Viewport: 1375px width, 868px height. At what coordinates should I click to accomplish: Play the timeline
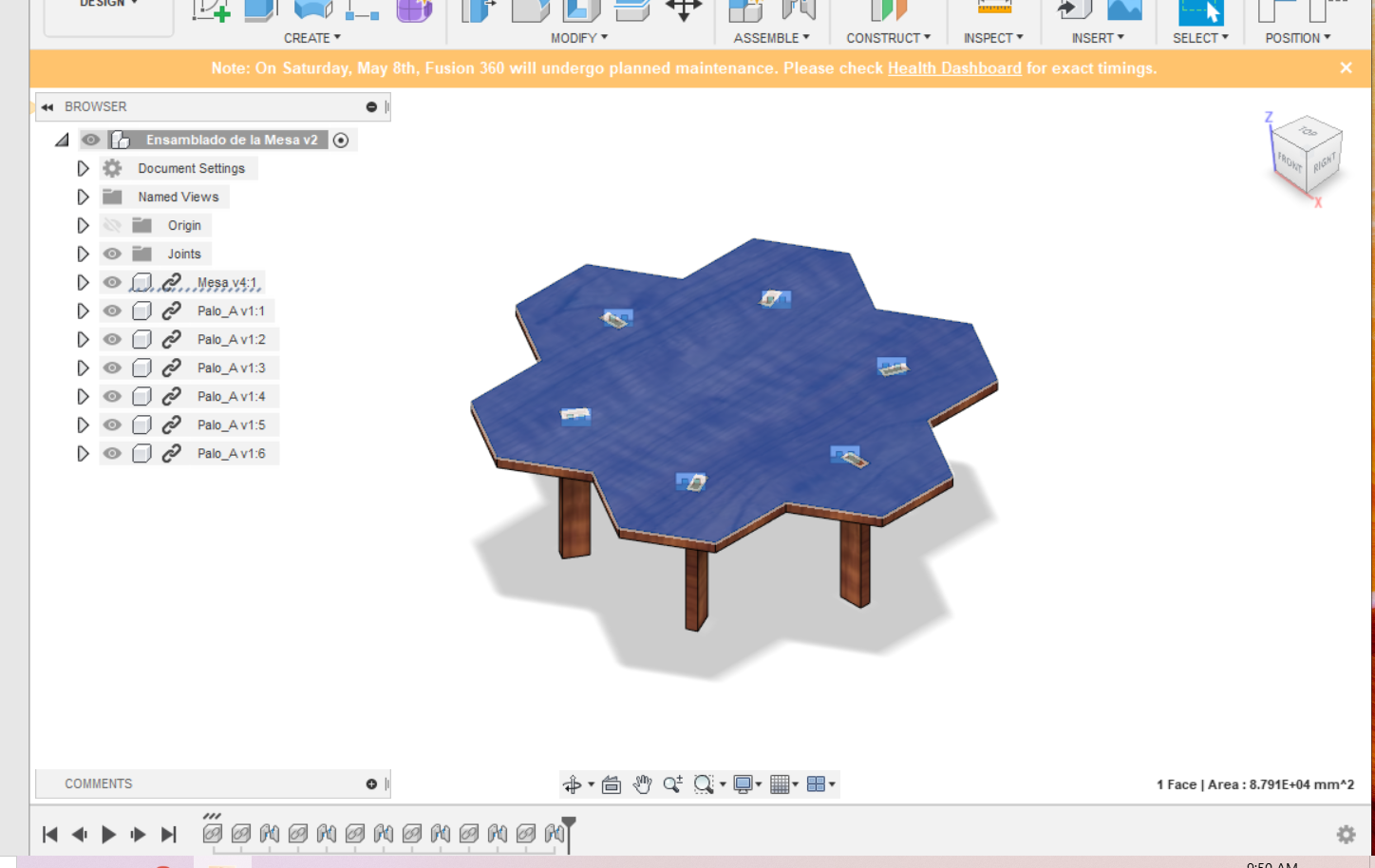point(108,835)
